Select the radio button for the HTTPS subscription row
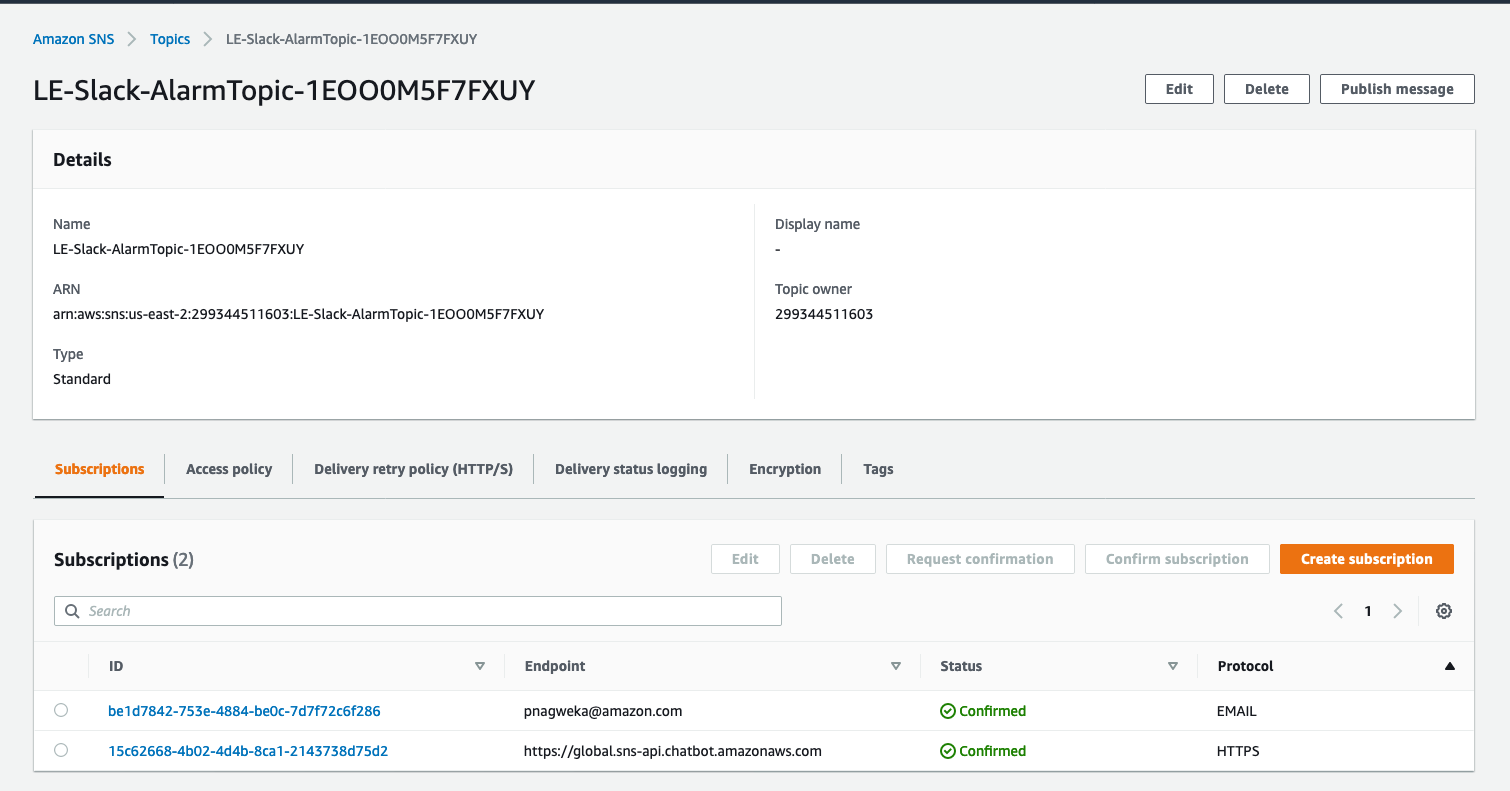The image size is (1510, 791). point(61,750)
